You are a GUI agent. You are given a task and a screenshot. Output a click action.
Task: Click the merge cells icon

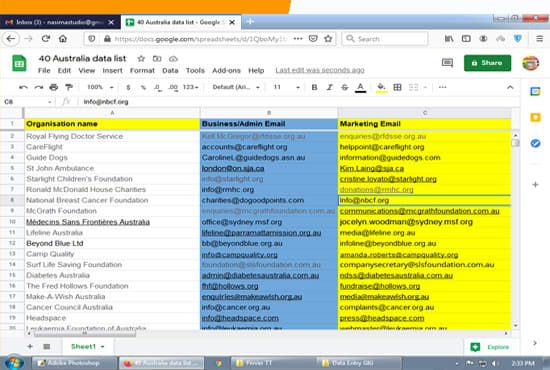[x=414, y=87]
